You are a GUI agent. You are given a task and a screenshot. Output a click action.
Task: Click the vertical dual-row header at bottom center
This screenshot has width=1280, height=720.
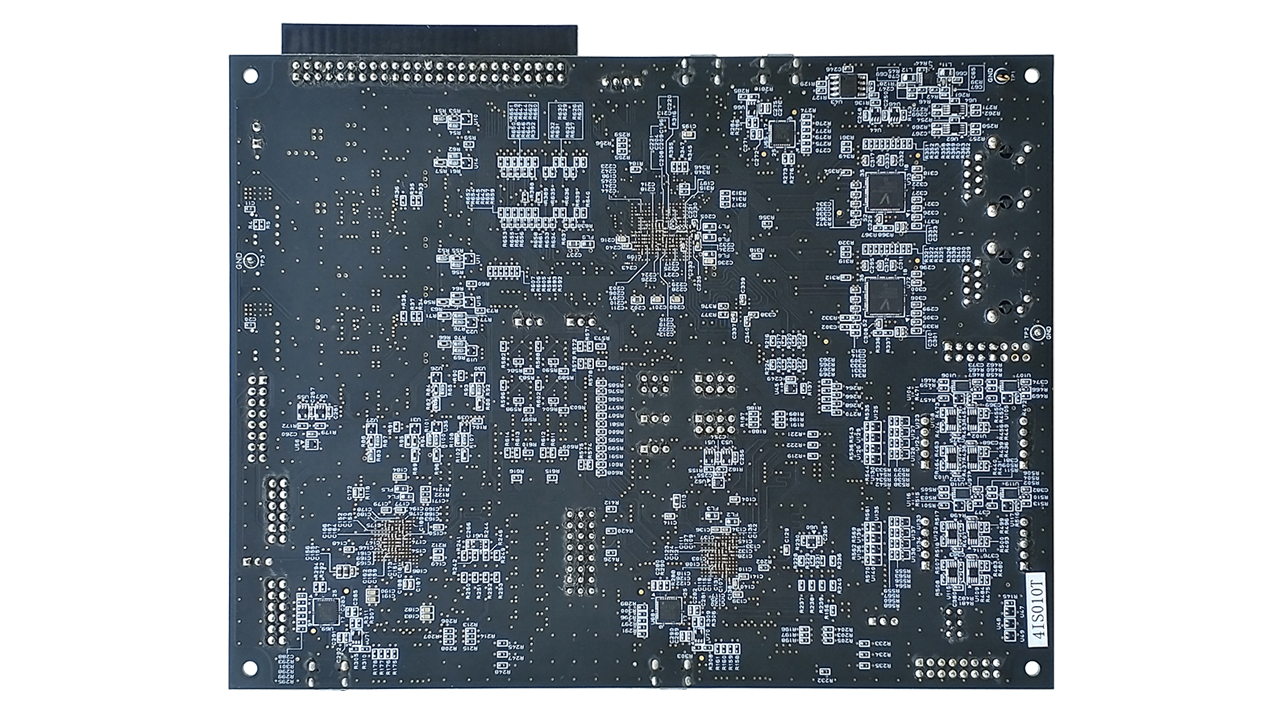click(580, 552)
